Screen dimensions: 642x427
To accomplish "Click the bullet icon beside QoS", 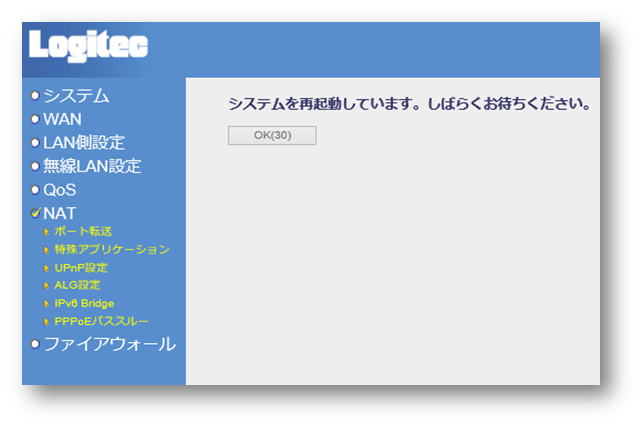I will click(35, 190).
